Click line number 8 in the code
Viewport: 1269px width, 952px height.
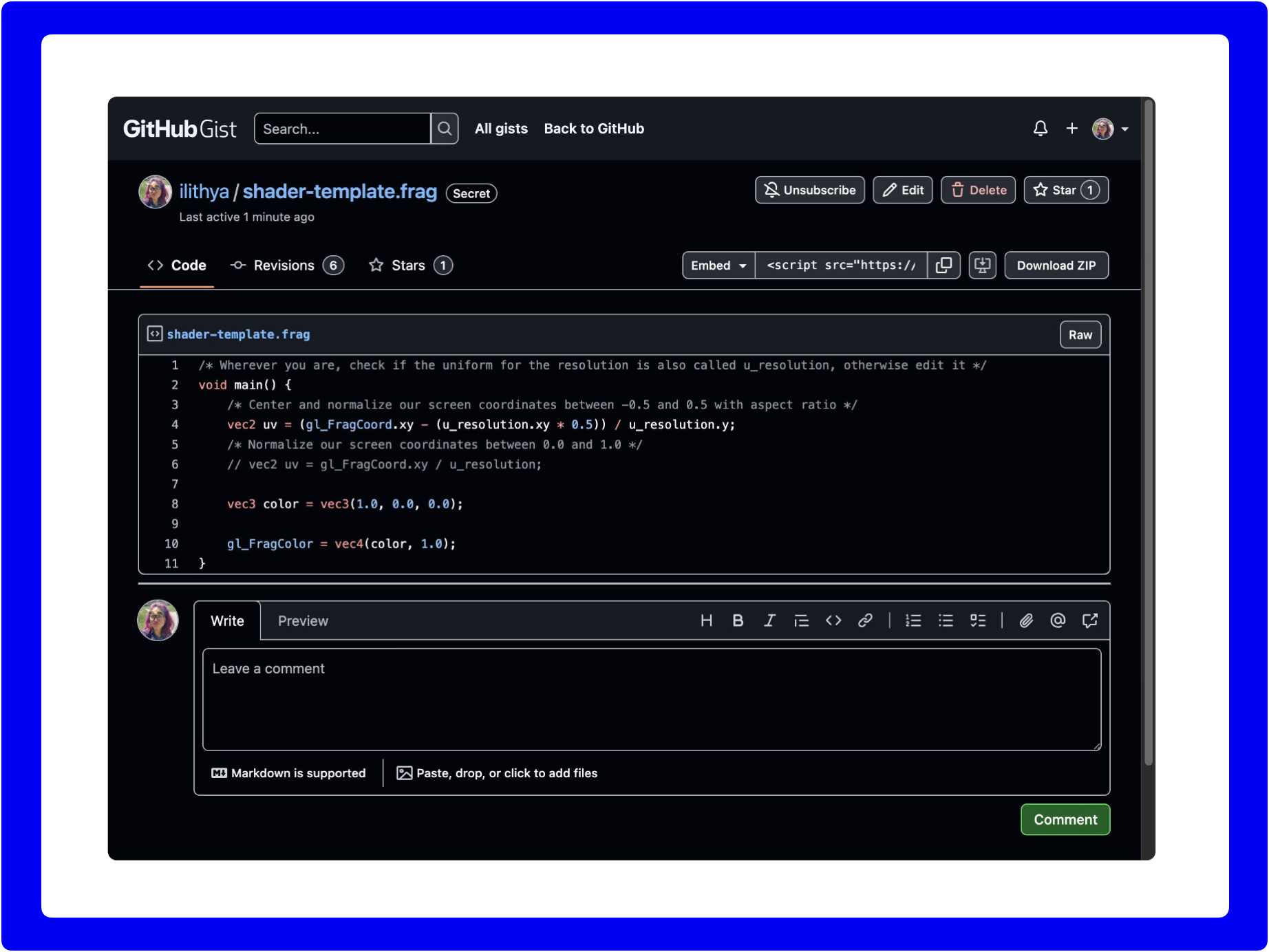coord(175,504)
